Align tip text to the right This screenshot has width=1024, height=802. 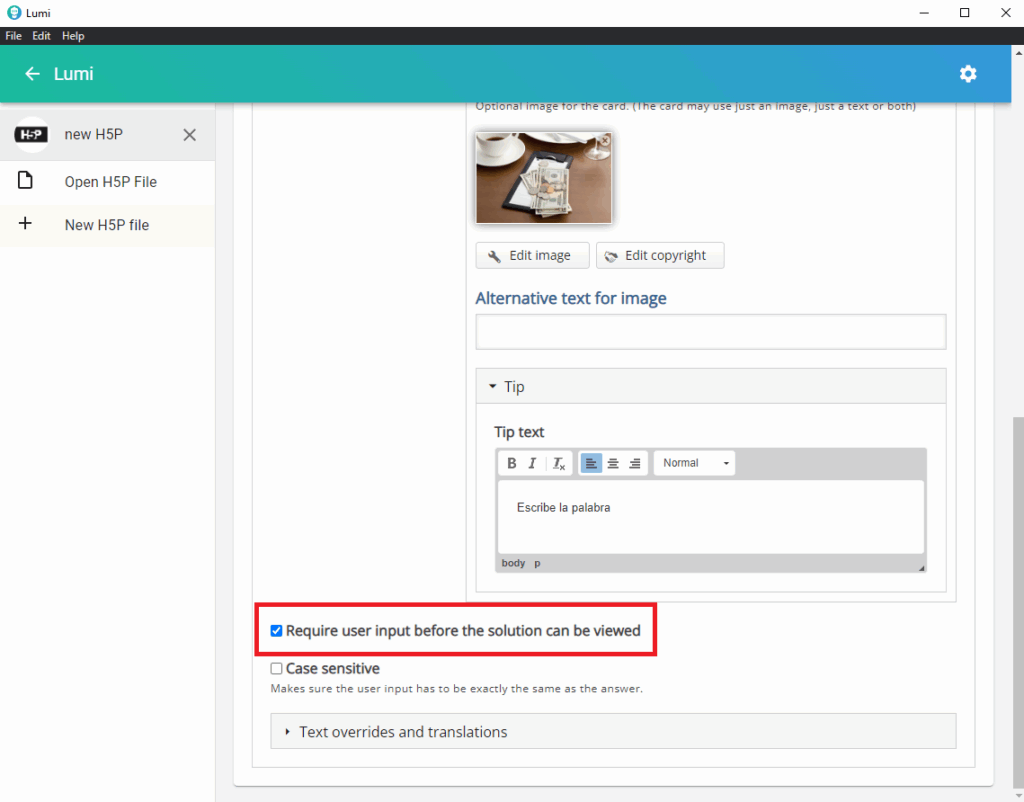pyautogui.click(x=634, y=463)
